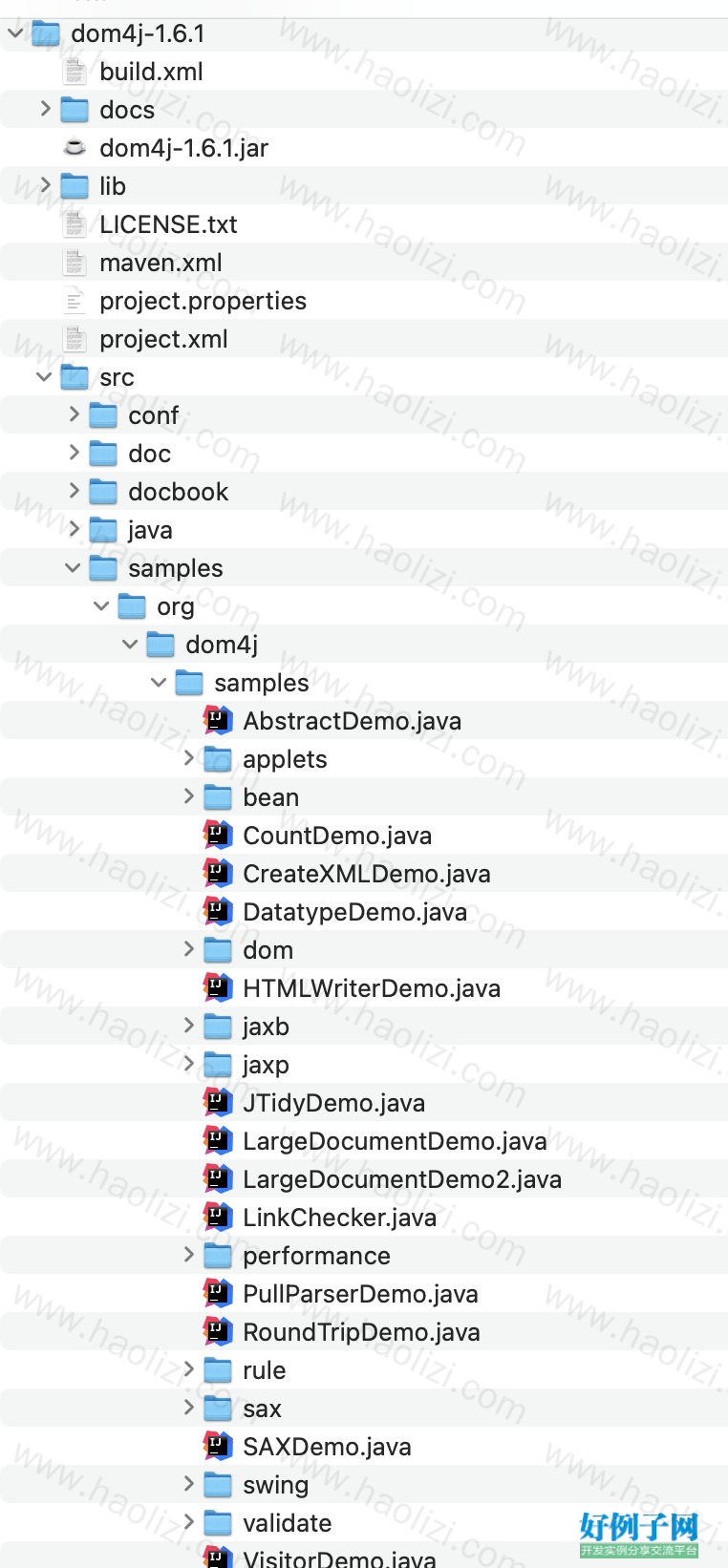Select the swing folder name
The height and width of the screenshot is (1568, 728).
[275, 1486]
